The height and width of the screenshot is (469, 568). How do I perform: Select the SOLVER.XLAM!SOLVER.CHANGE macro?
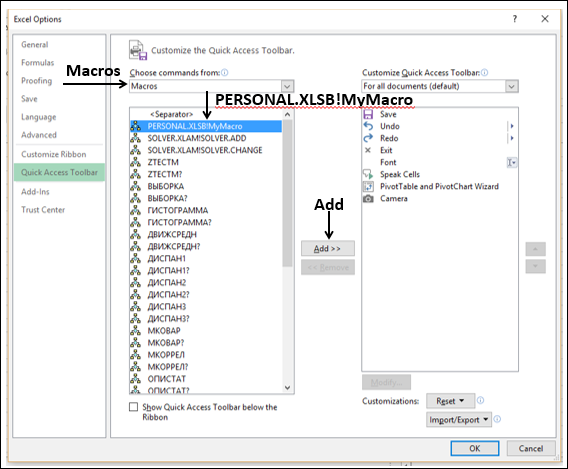pyautogui.click(x=205, y=150)
